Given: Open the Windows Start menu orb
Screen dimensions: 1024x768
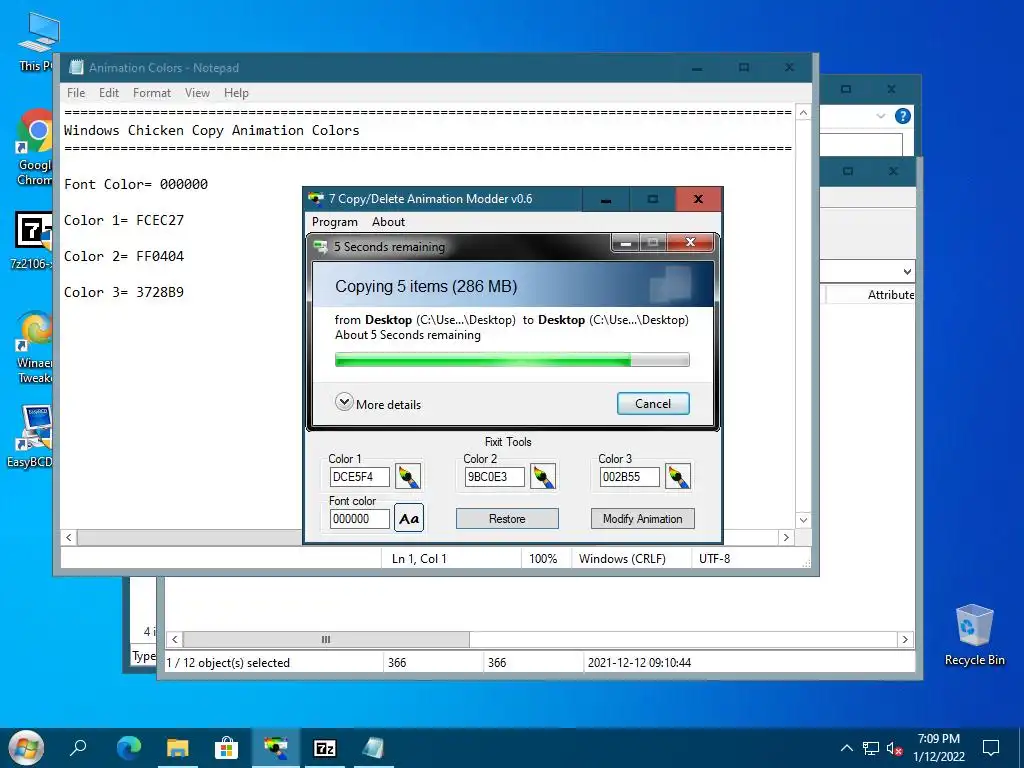Looking at the screenshot, I should pyautogui.click(x=25, y=748).
